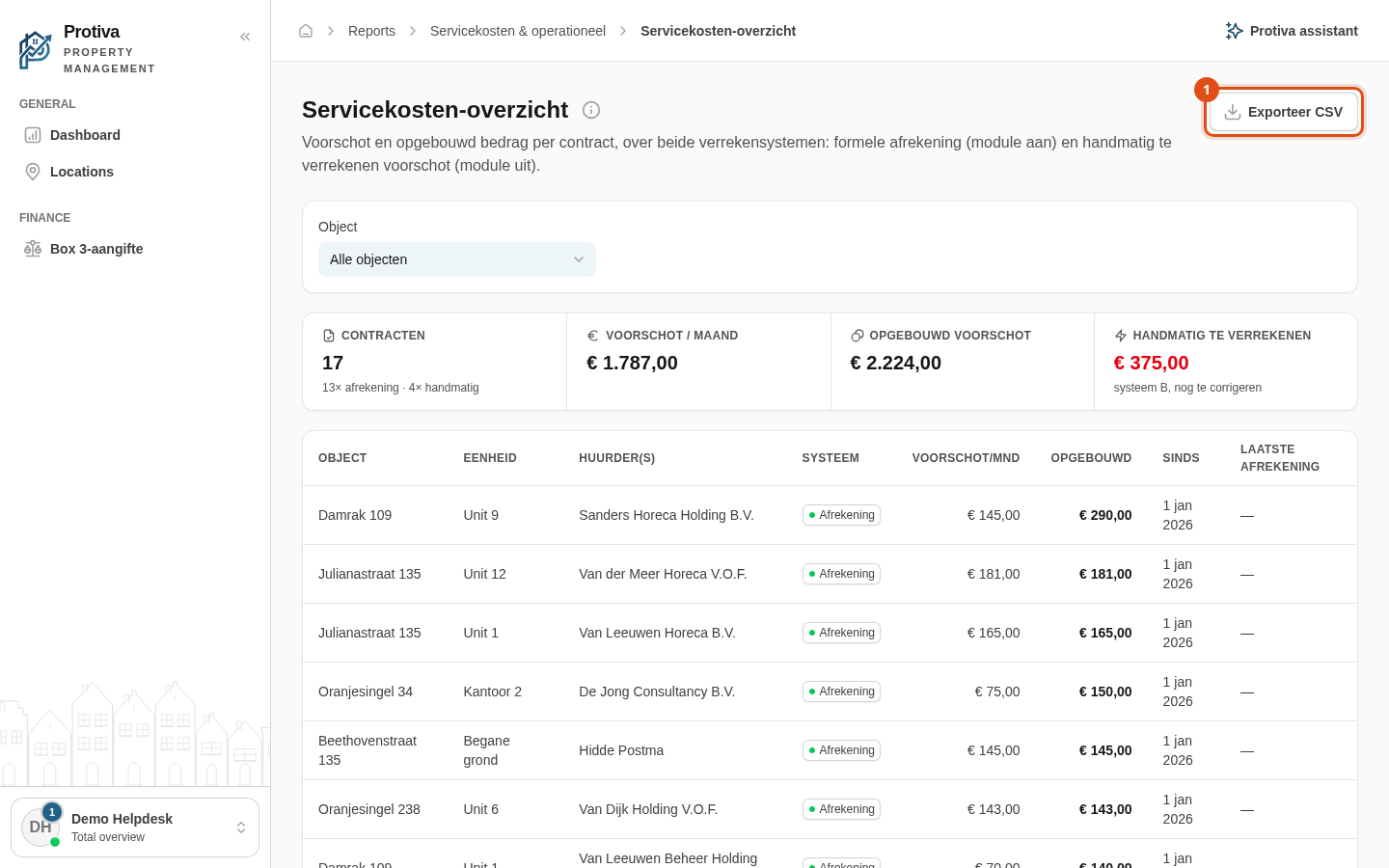Click the coins icon on Opgebouwd voorschot card
The width and height of the screenshot is (1389, 868).
[857, 336]
